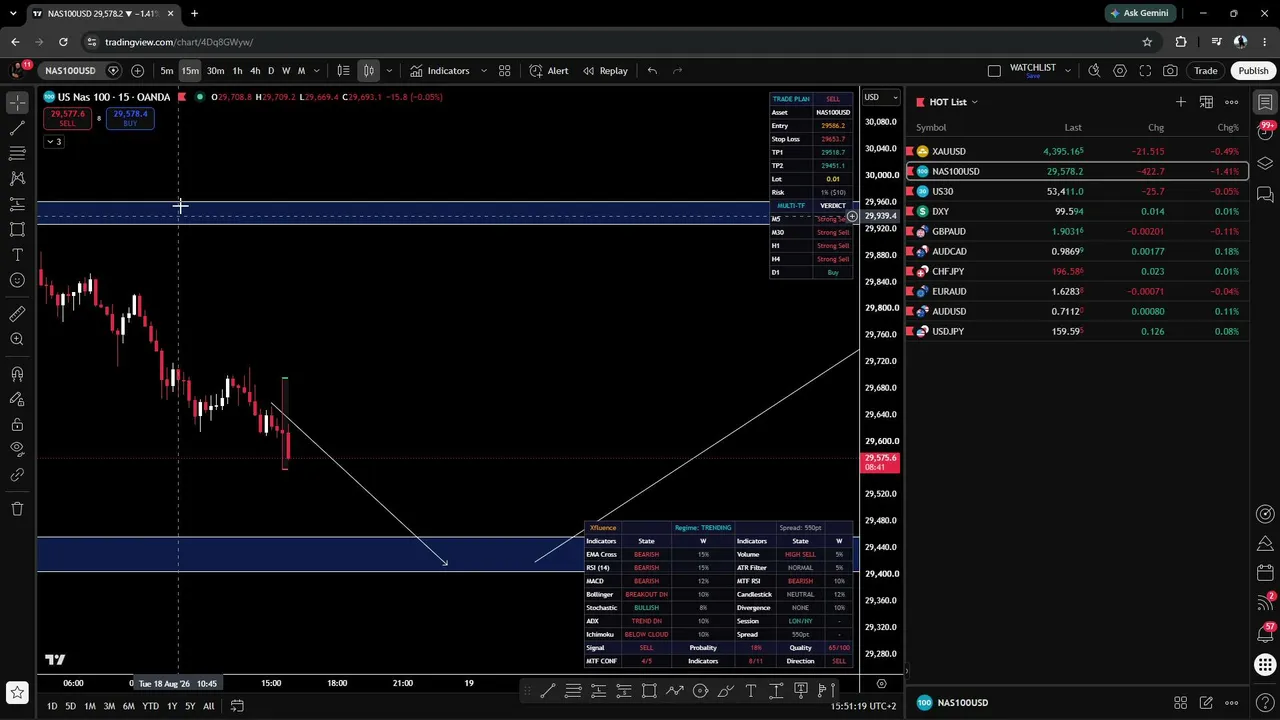The height and width of the screenshot is (720, 1280).
Task: Open advanced view of watchlist
Action: [1206, 102]
